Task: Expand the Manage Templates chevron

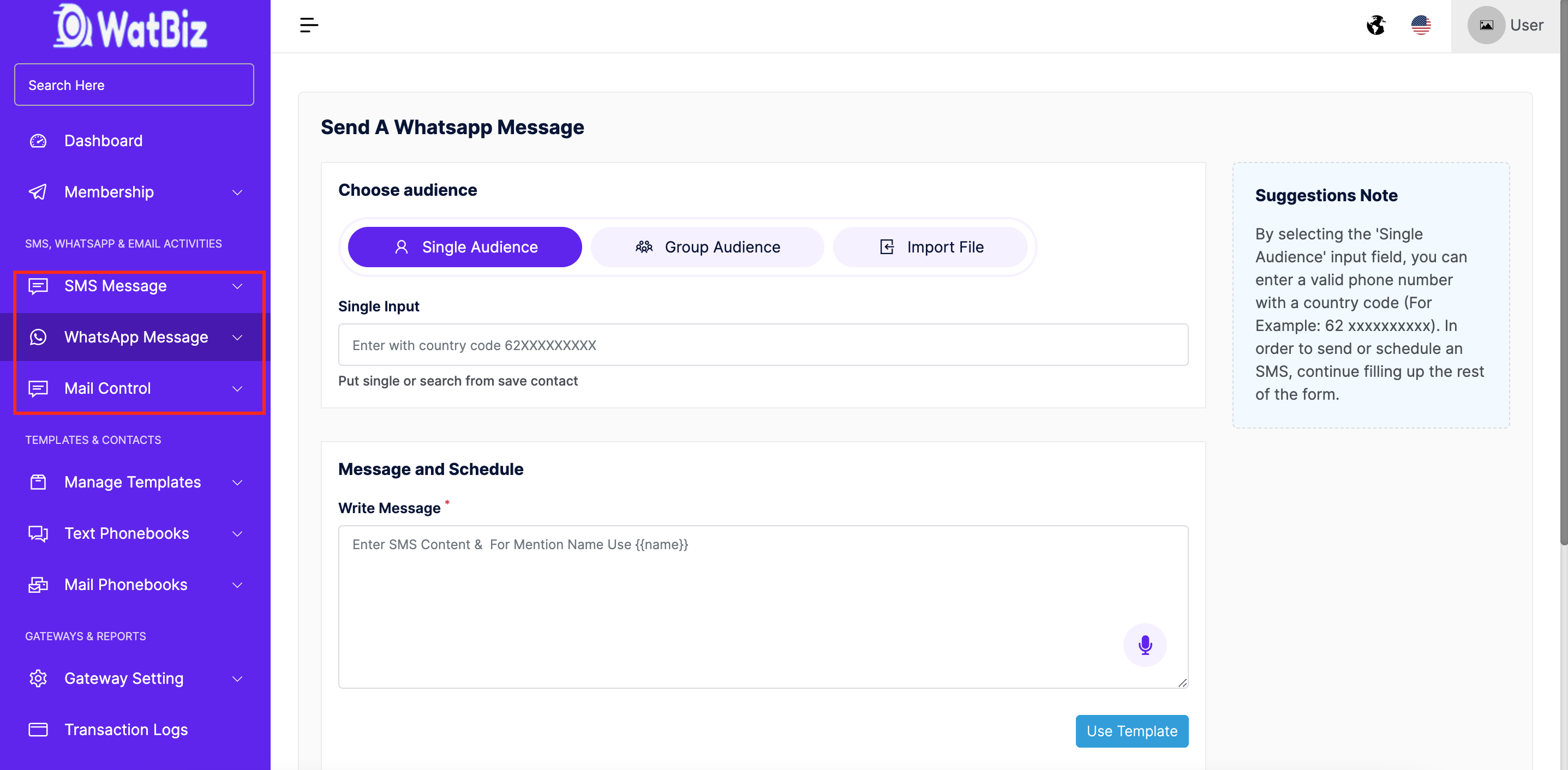Action: (237, 482)
